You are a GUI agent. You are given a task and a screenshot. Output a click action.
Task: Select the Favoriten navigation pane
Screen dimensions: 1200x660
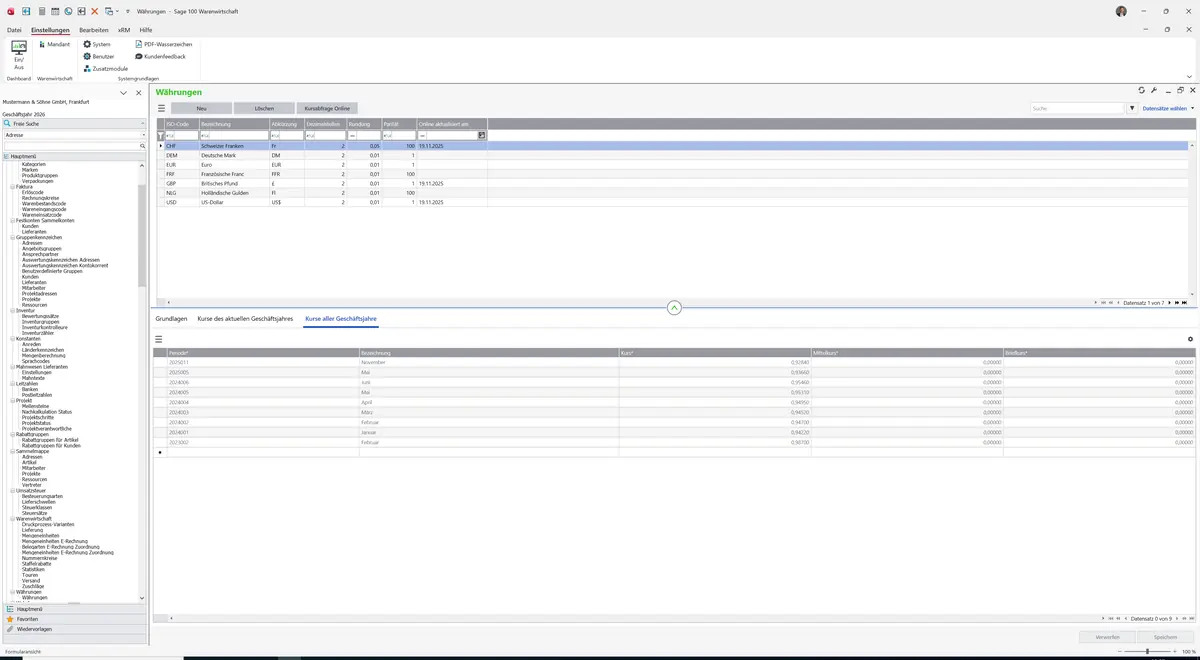[74, 619]
